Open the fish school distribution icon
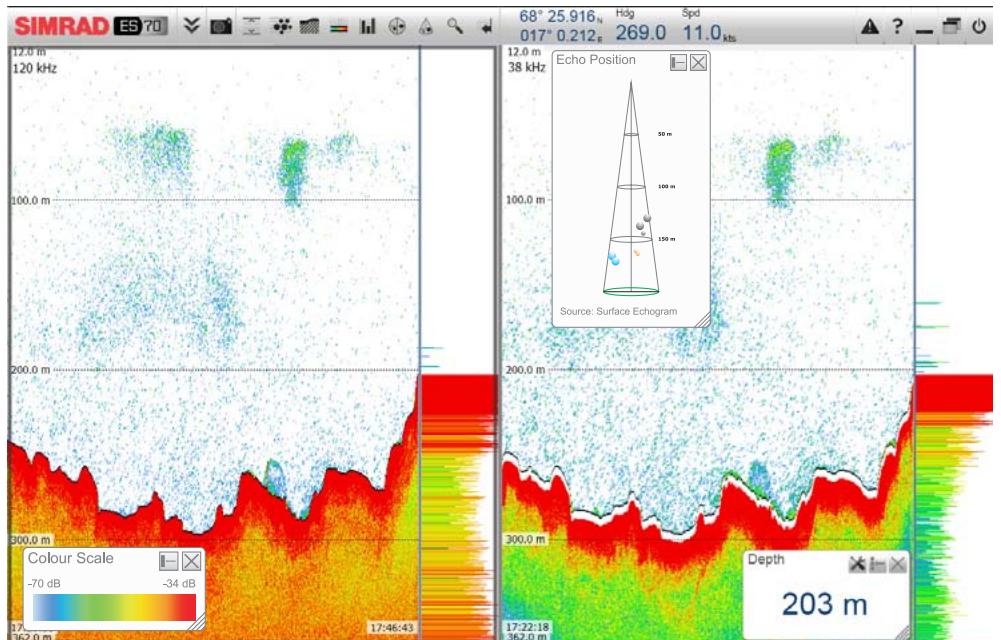 point(281,24)
